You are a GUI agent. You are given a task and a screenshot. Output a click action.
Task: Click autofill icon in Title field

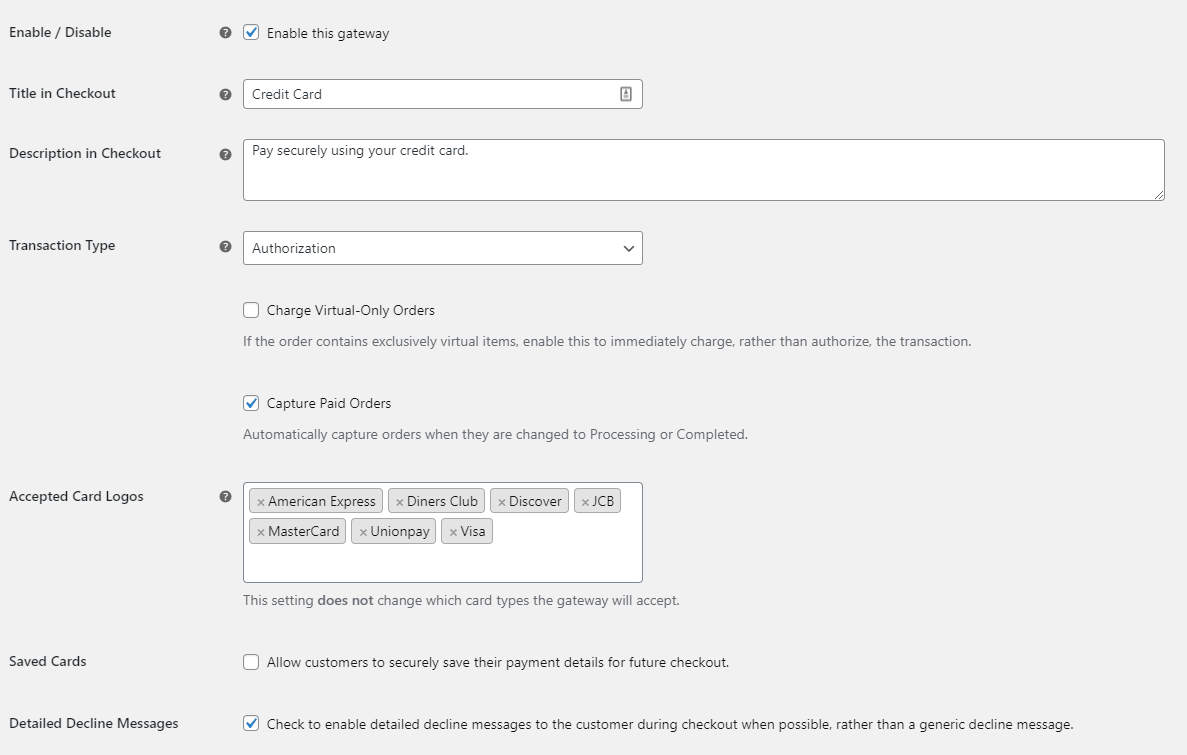pos(626,94)
